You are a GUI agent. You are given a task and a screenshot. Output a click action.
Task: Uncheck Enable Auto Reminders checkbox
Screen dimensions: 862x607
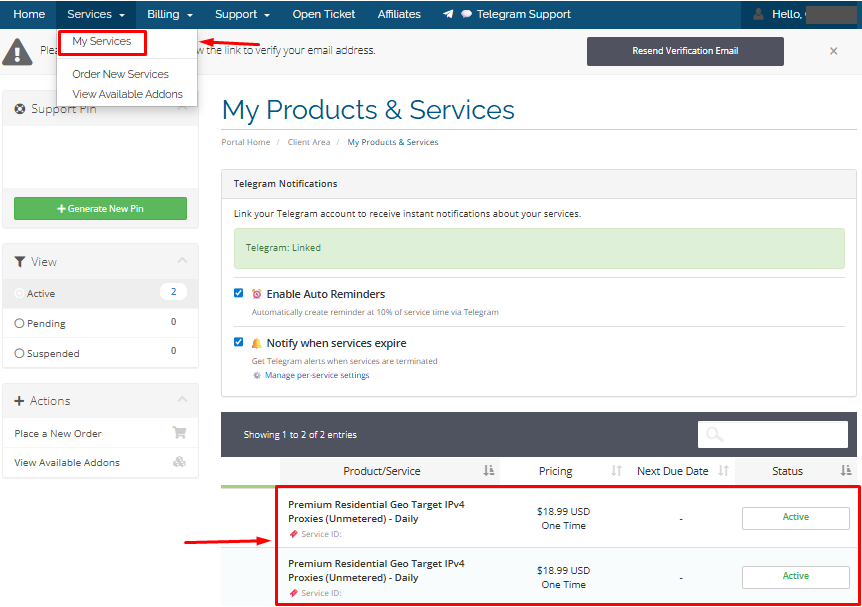click(x=239, y=294)
